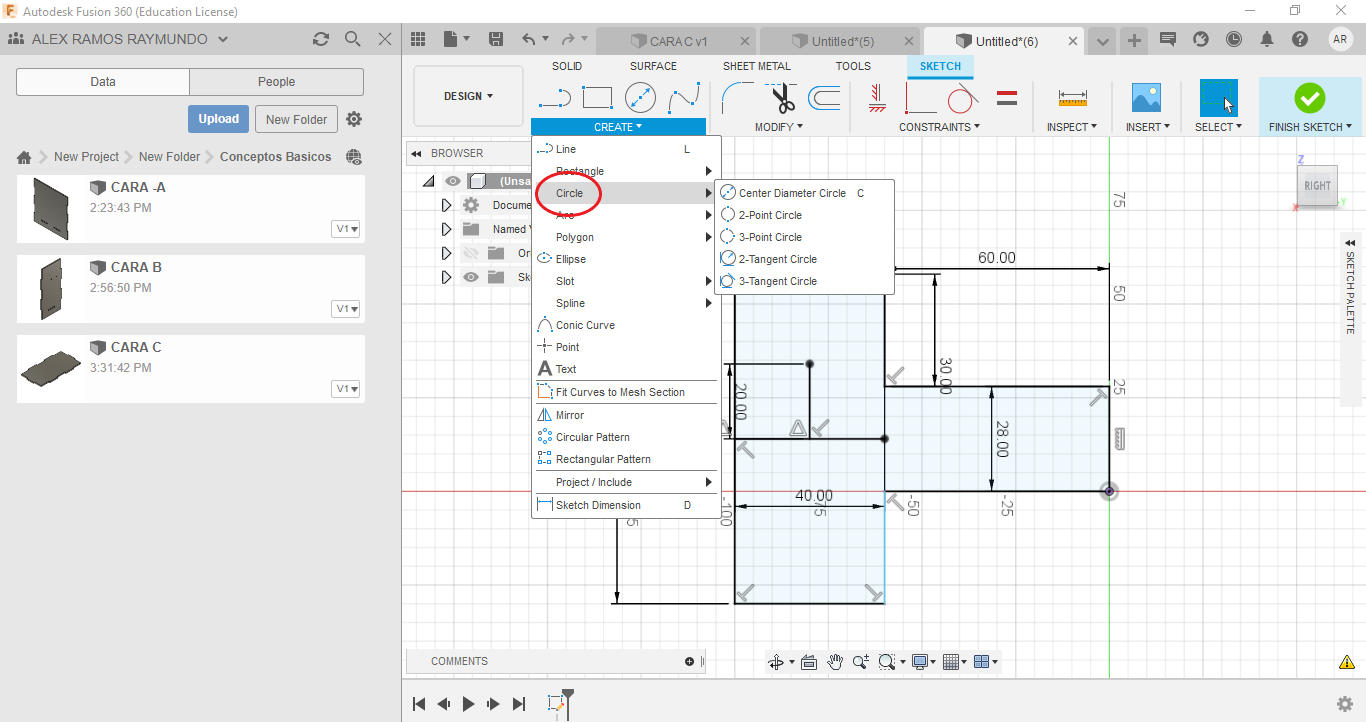
Task: Click the RIGHT face of the view cube
Action: point(1317,186)
